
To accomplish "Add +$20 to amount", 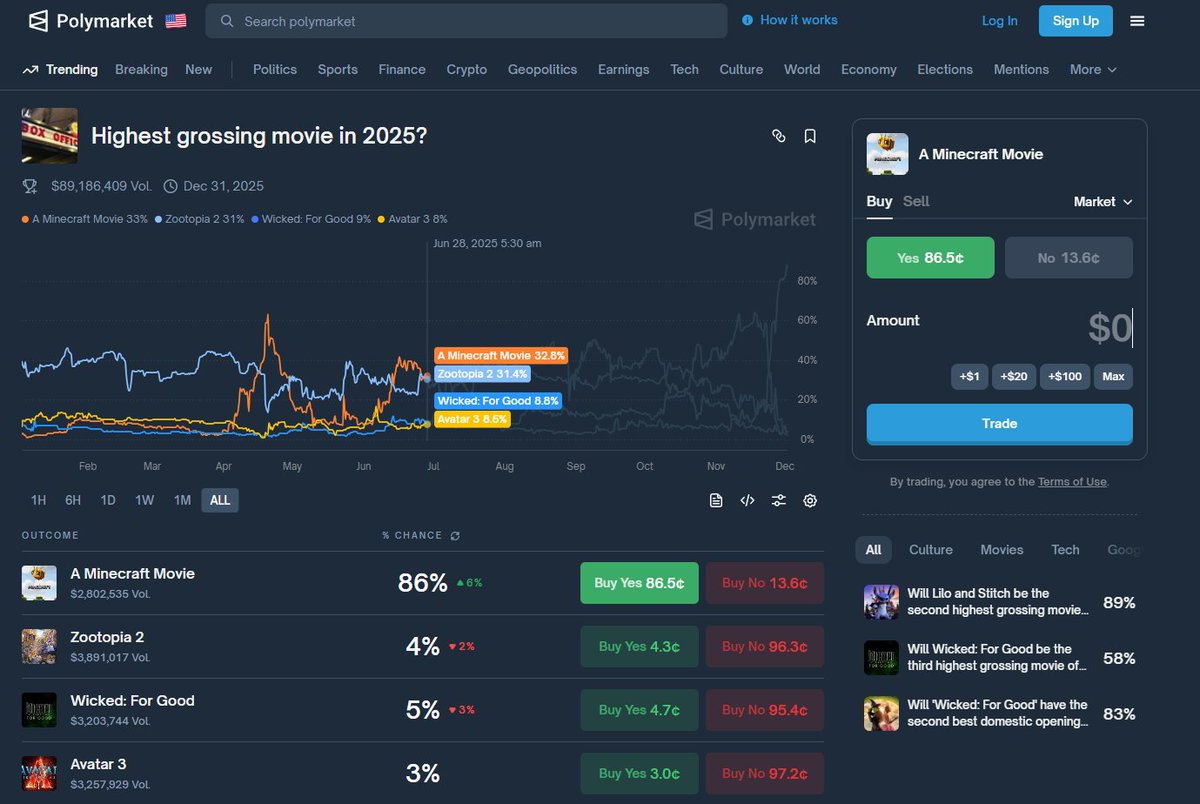I will tap(1014, 377).
